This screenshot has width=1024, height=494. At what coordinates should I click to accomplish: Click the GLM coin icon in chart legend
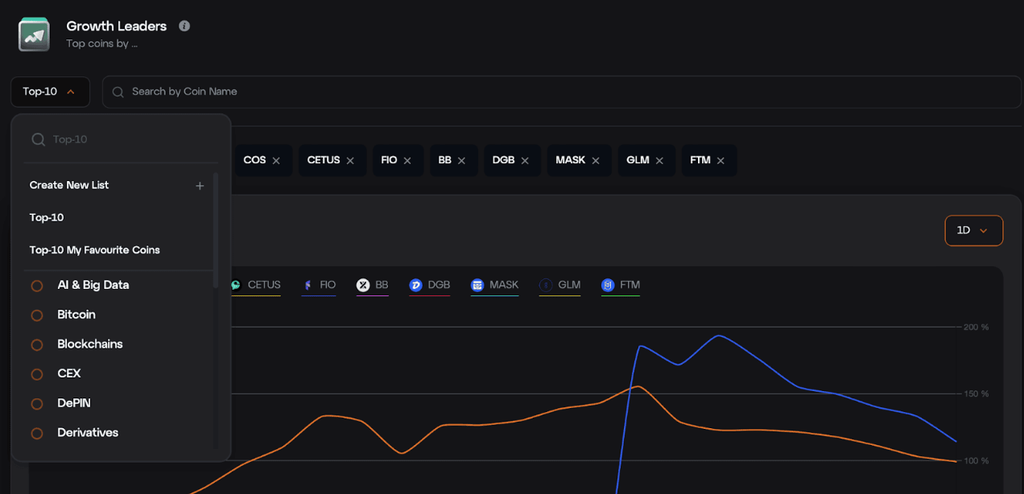(546, 285)
